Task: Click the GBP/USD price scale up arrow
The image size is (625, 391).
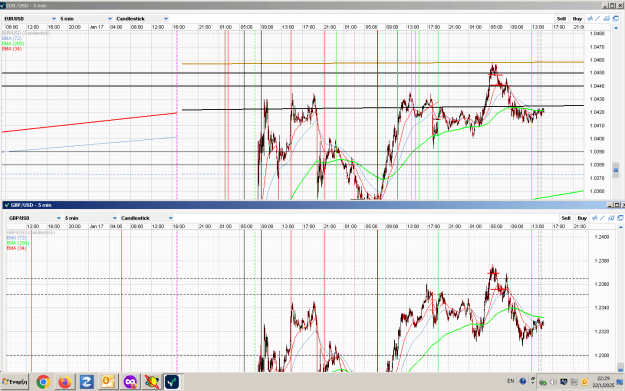Action: (620, 227)
